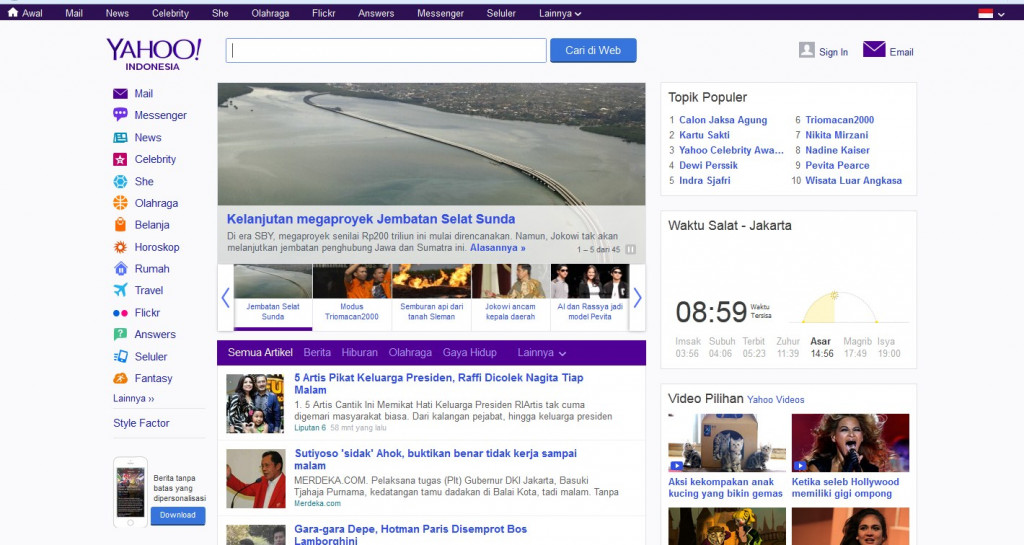
Task: Open Flickr using its two-dot icon
Action: point(120,313)
